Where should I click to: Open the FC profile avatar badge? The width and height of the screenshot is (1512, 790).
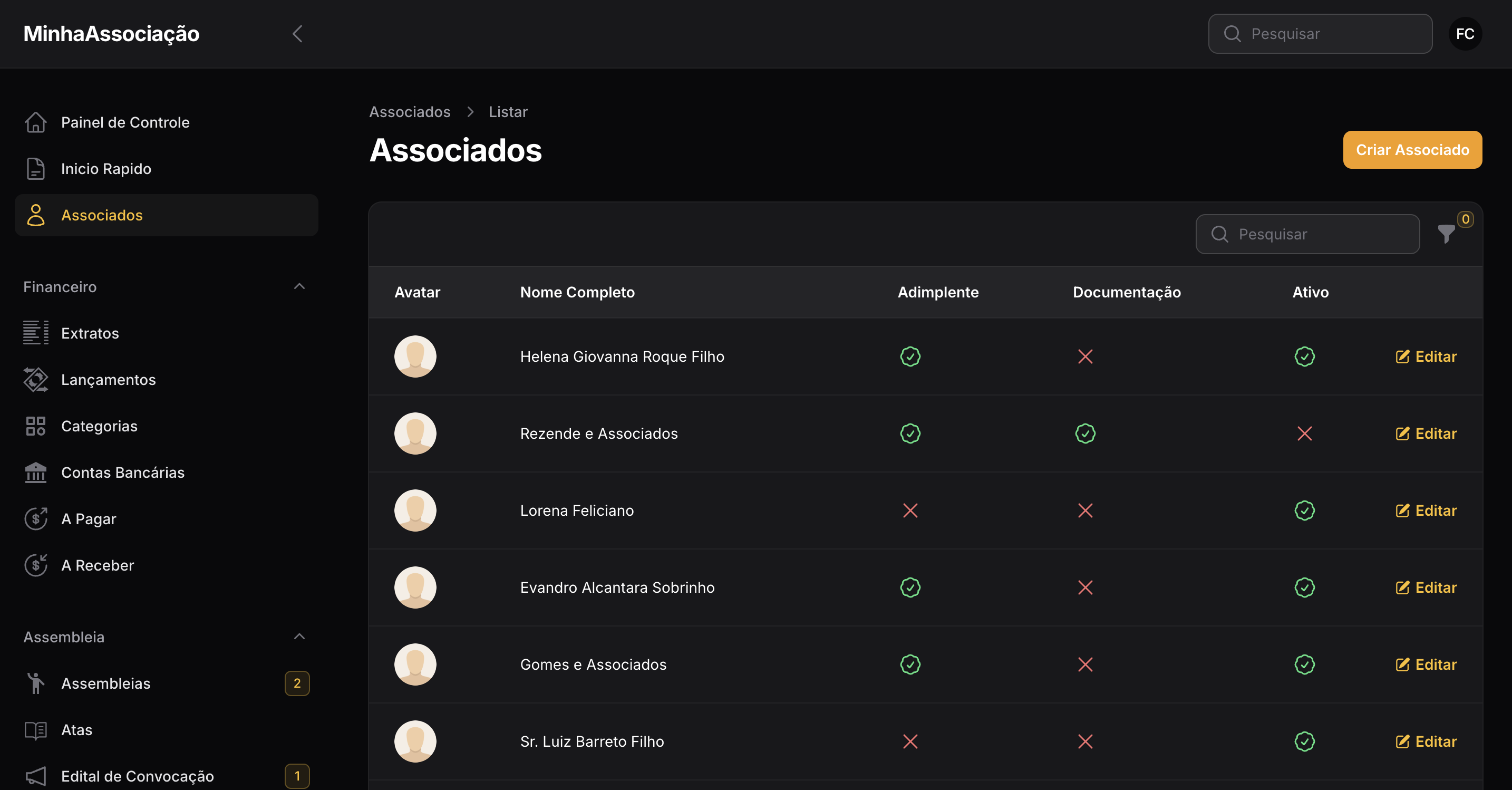[x=1466, y=33]
